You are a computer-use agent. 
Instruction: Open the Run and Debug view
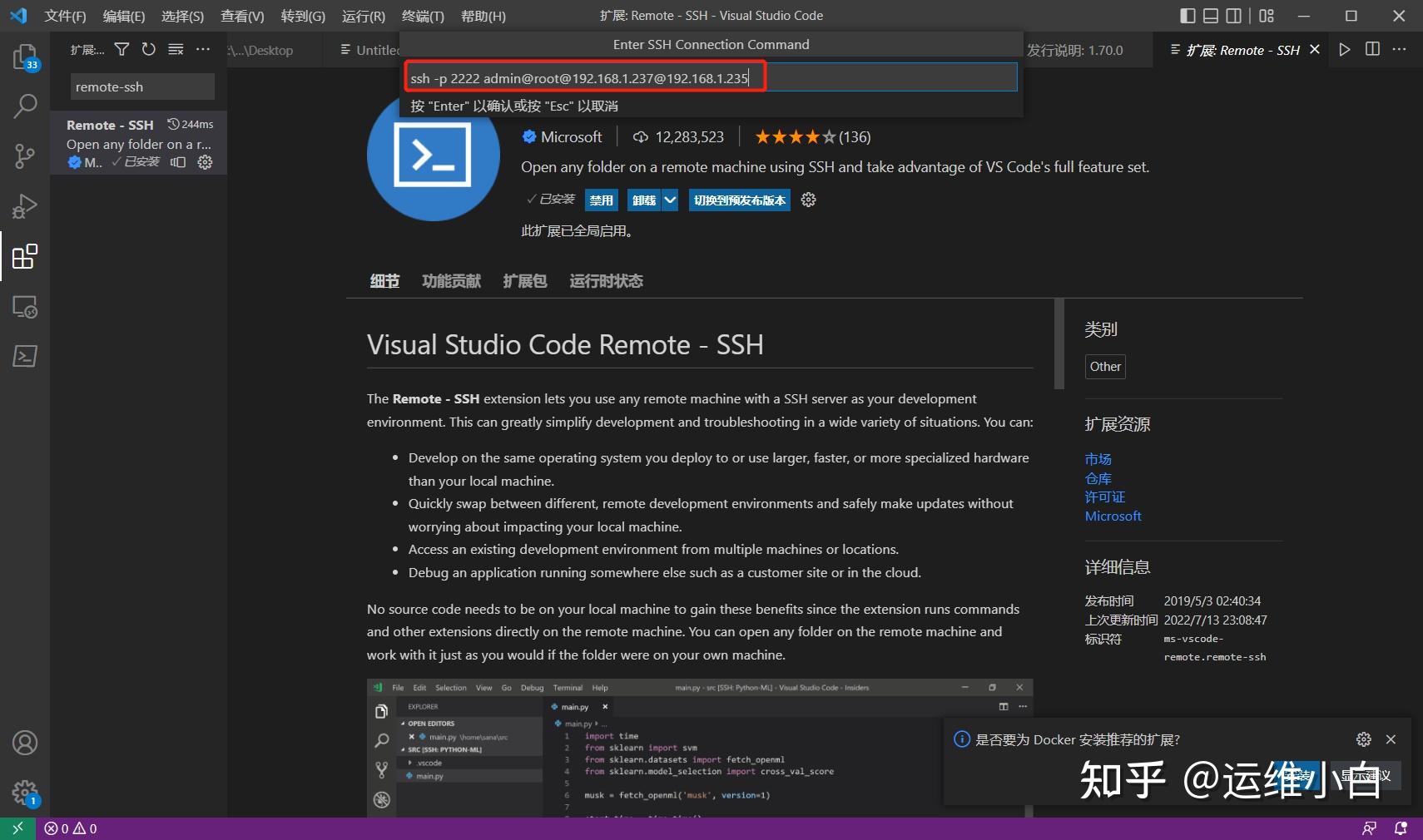(x=24, y=206)
